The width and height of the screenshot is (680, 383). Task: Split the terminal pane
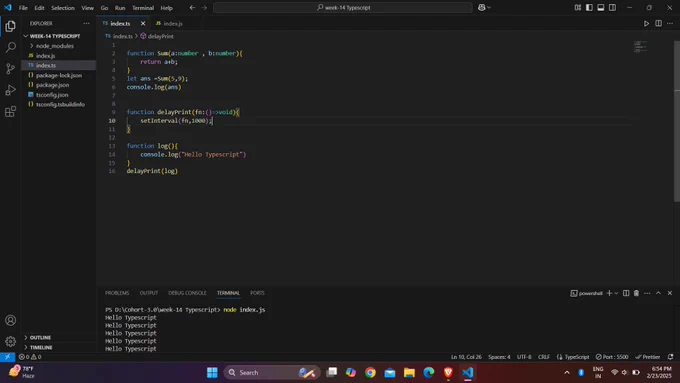click(626, 293)
